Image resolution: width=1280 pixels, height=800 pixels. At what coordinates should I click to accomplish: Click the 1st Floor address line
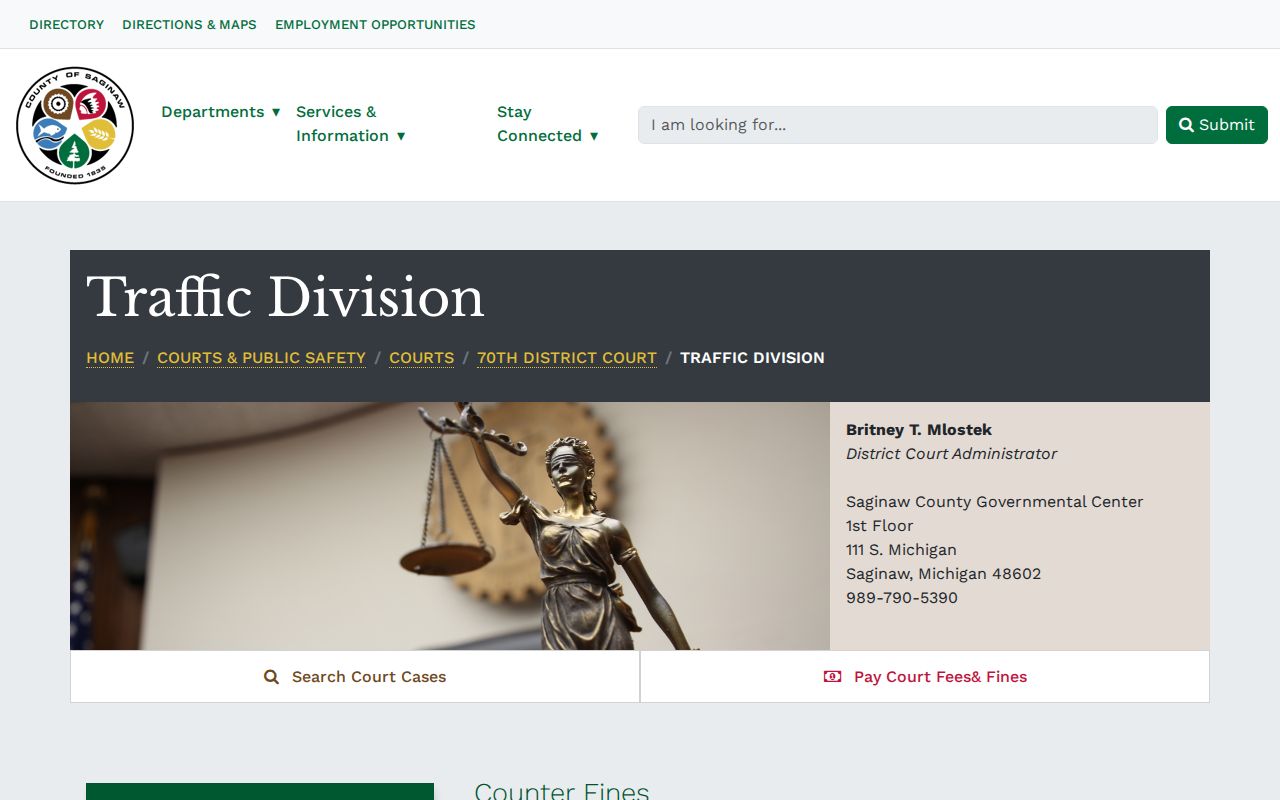click(880, 526)
